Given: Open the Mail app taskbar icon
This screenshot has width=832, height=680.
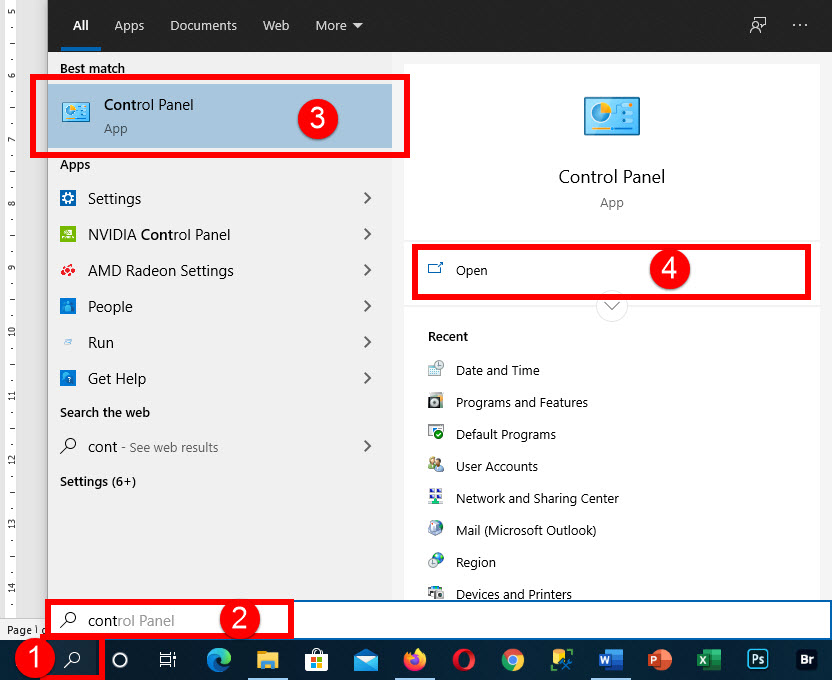Looking at the screenshot, I should (x=366, y=661).
